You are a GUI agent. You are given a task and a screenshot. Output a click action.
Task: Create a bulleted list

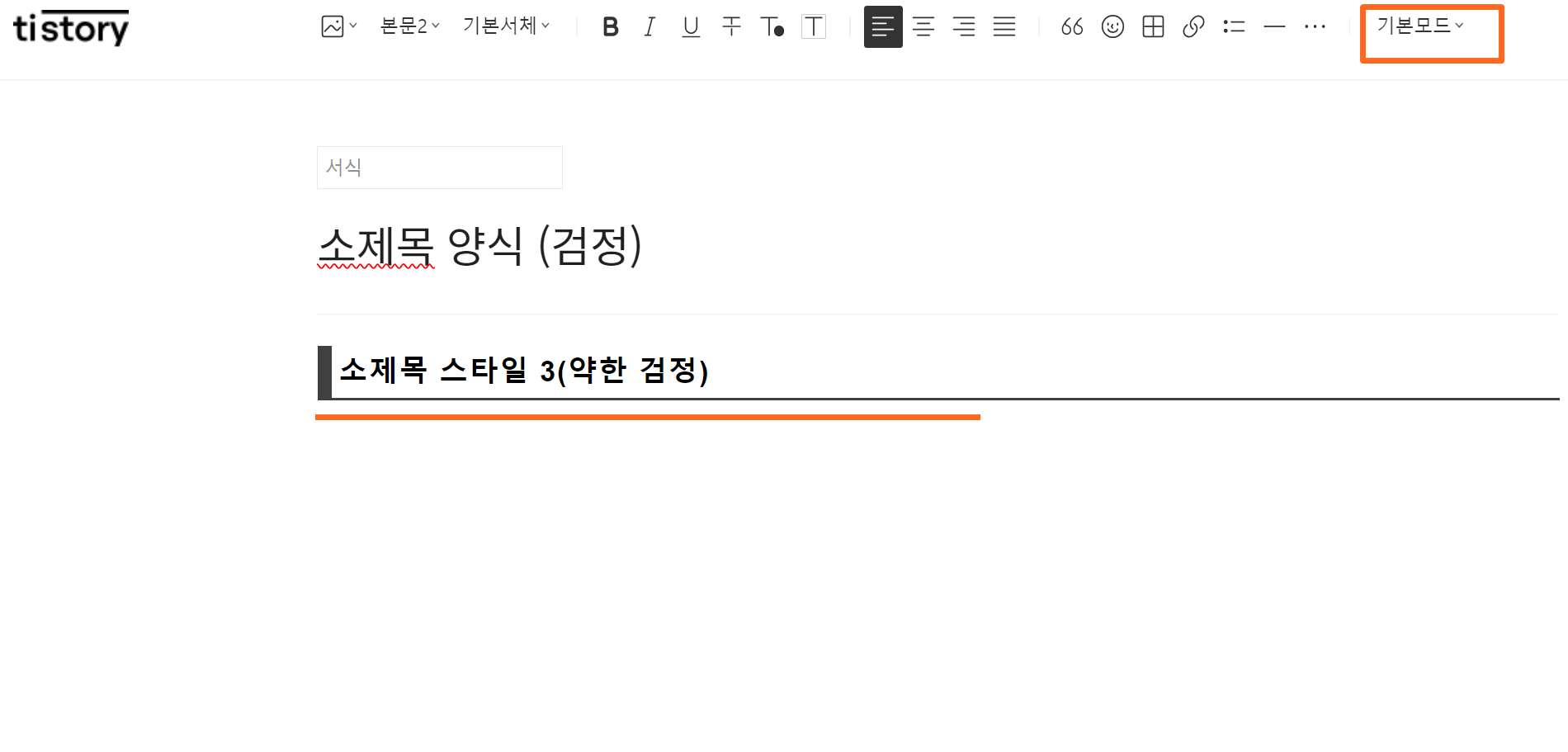point(1234,26)
